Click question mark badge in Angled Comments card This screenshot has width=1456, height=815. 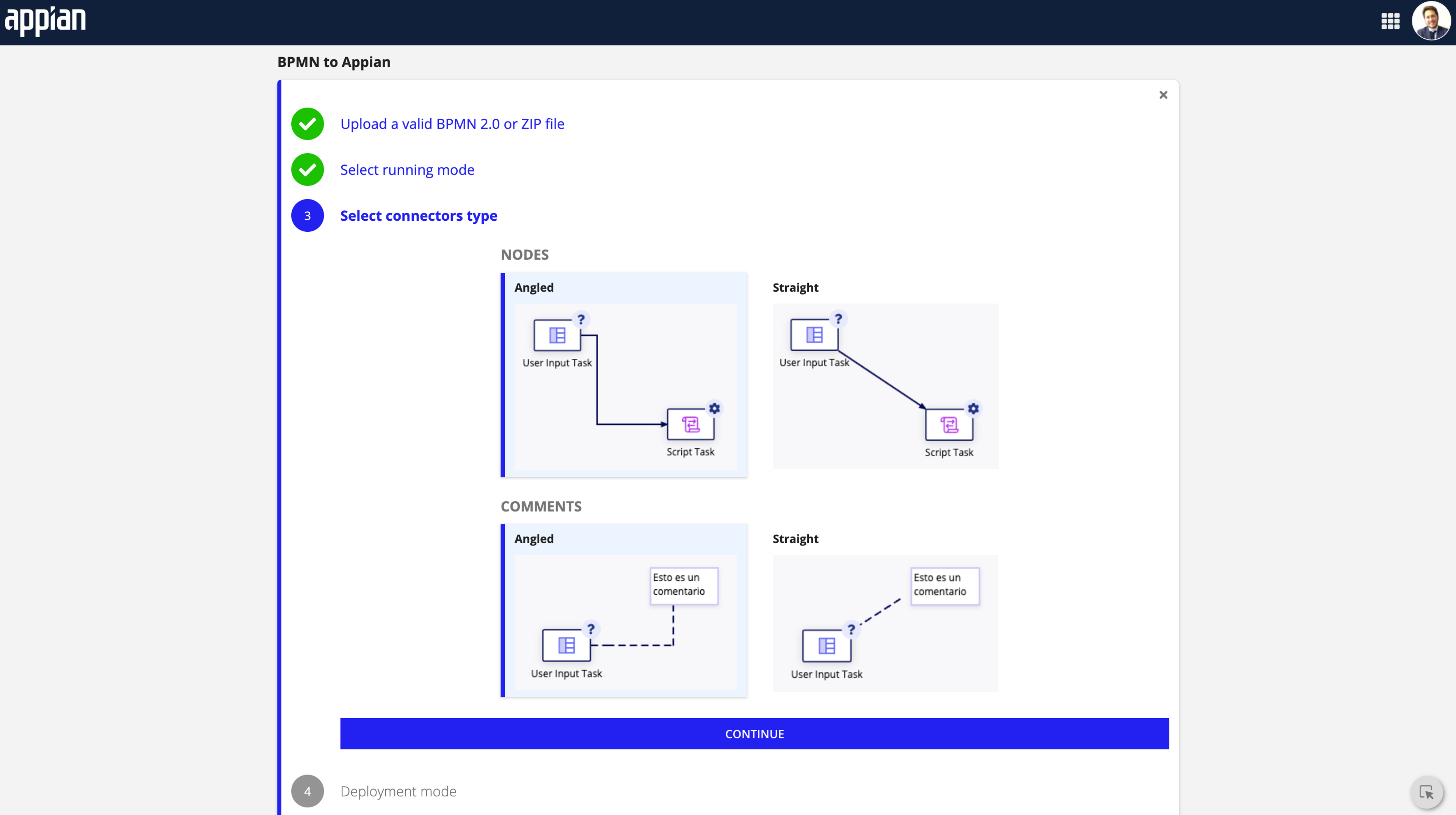(591, 628)
